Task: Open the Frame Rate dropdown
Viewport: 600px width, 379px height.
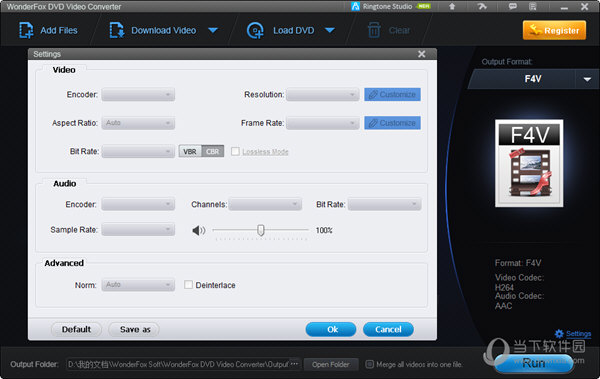Action: pyautogui.click(x=323, y=123)
